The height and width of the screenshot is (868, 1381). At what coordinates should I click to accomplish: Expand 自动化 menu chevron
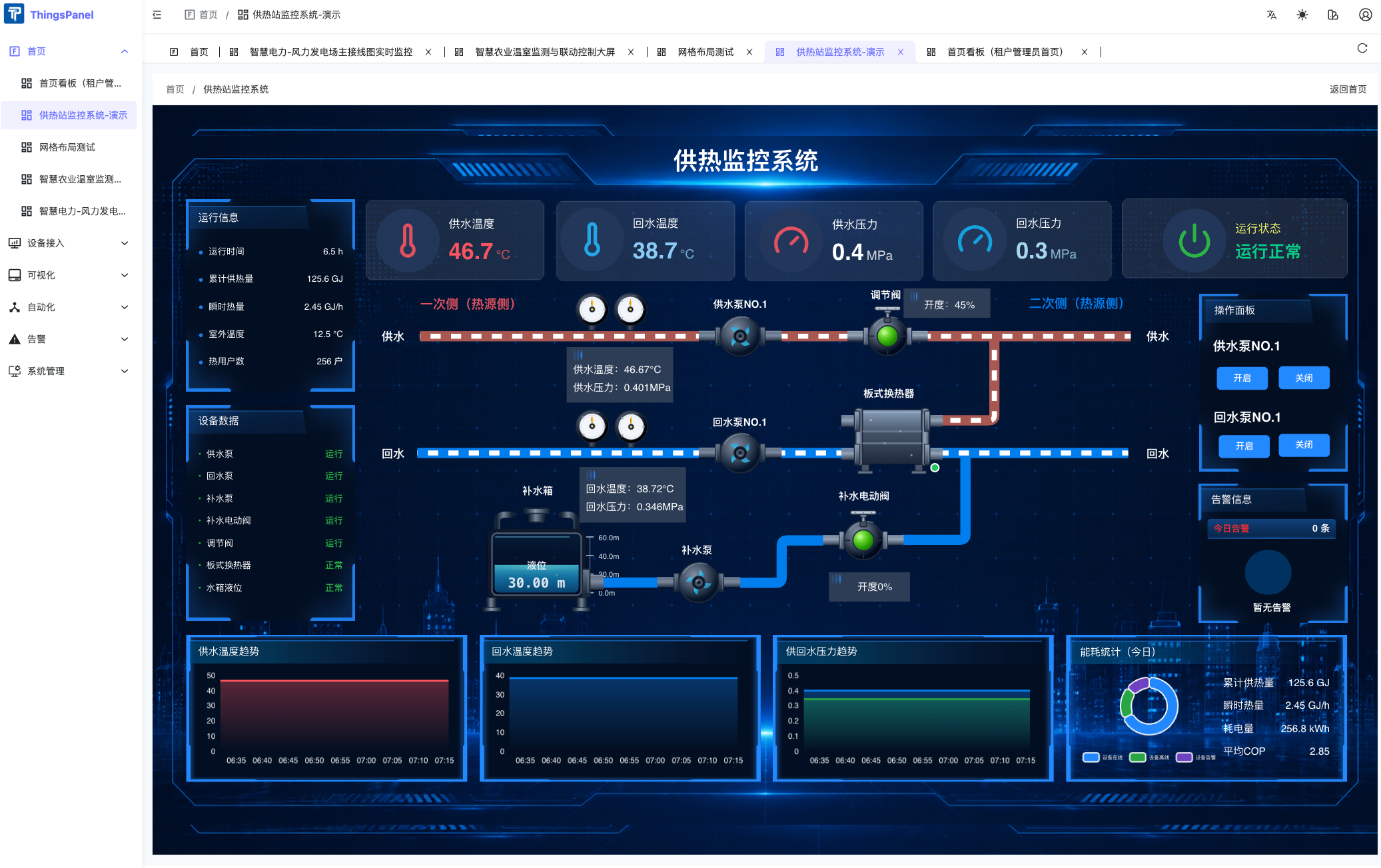pos(124,307)
